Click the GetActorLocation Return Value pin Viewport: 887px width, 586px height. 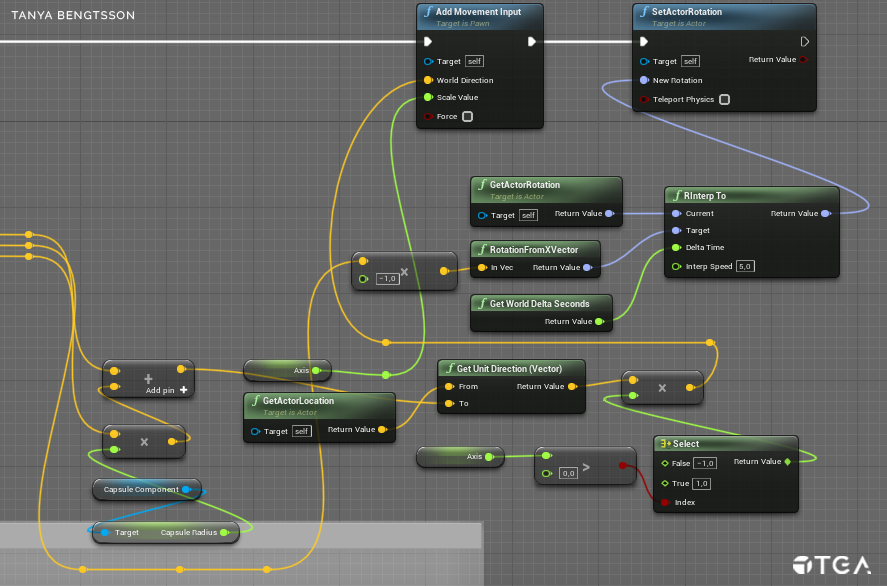(382, 429)
